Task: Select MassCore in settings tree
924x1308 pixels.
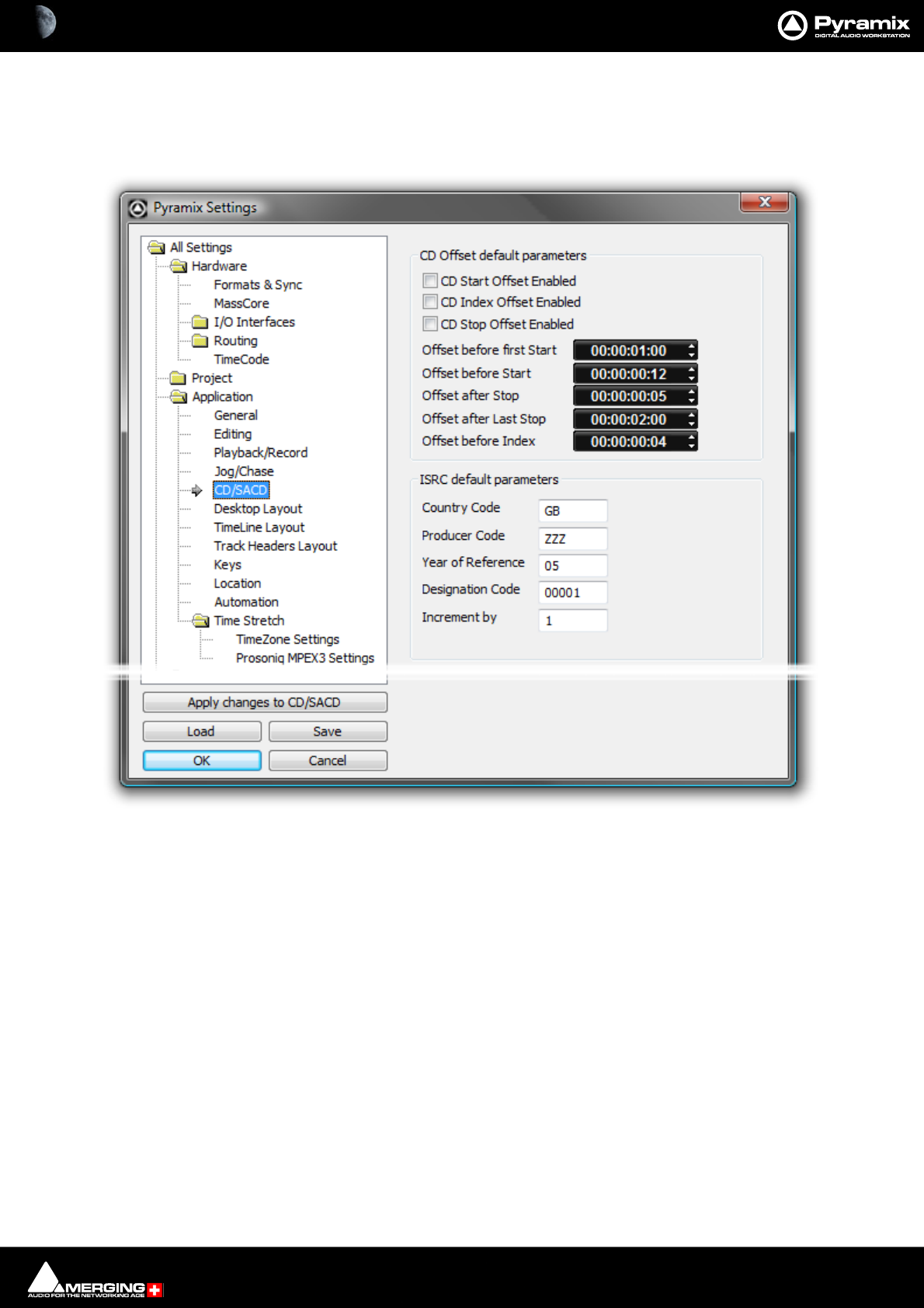Action: coord(241,304)
